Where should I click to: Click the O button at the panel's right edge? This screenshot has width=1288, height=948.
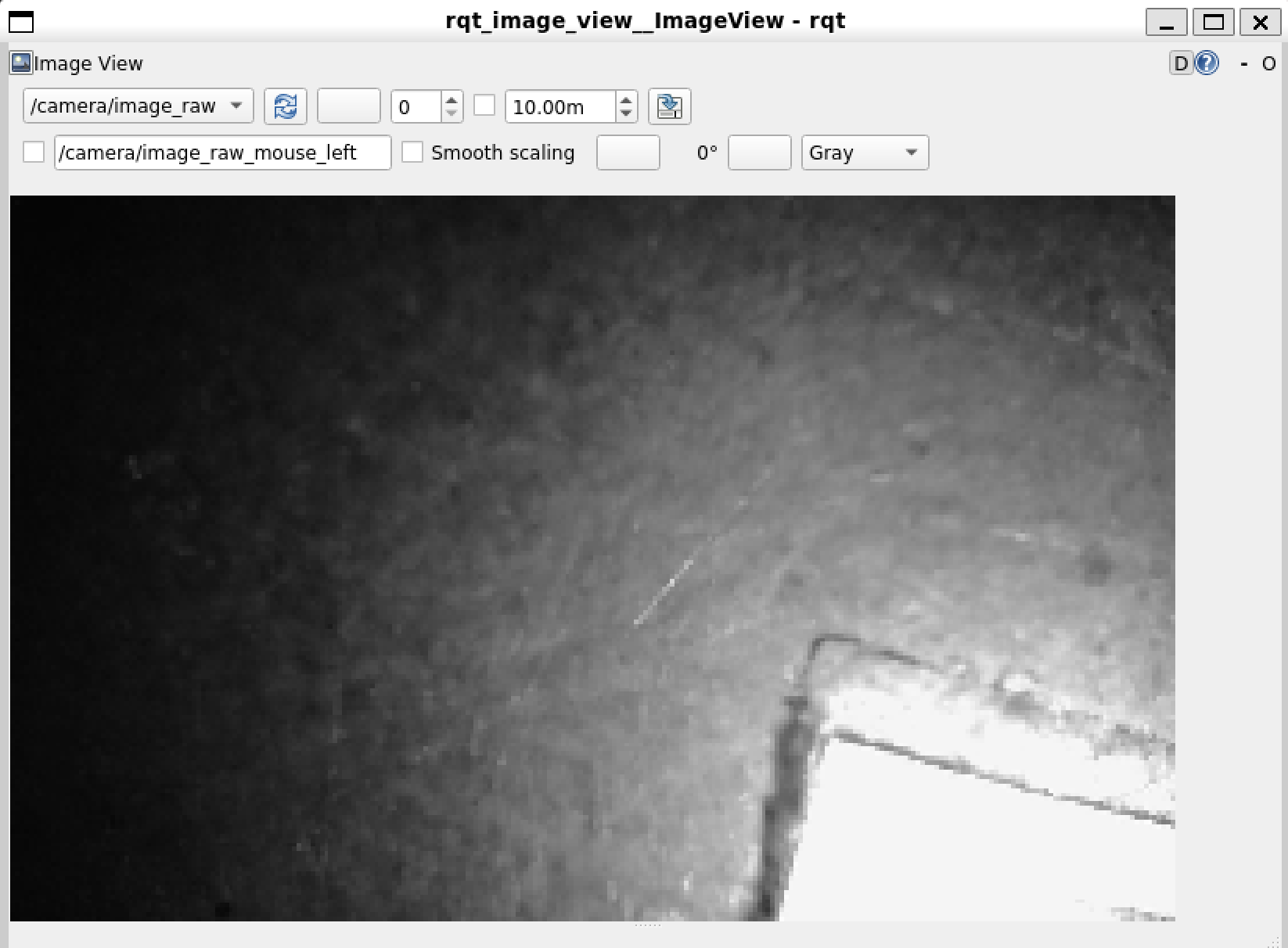coord(1268,64)
